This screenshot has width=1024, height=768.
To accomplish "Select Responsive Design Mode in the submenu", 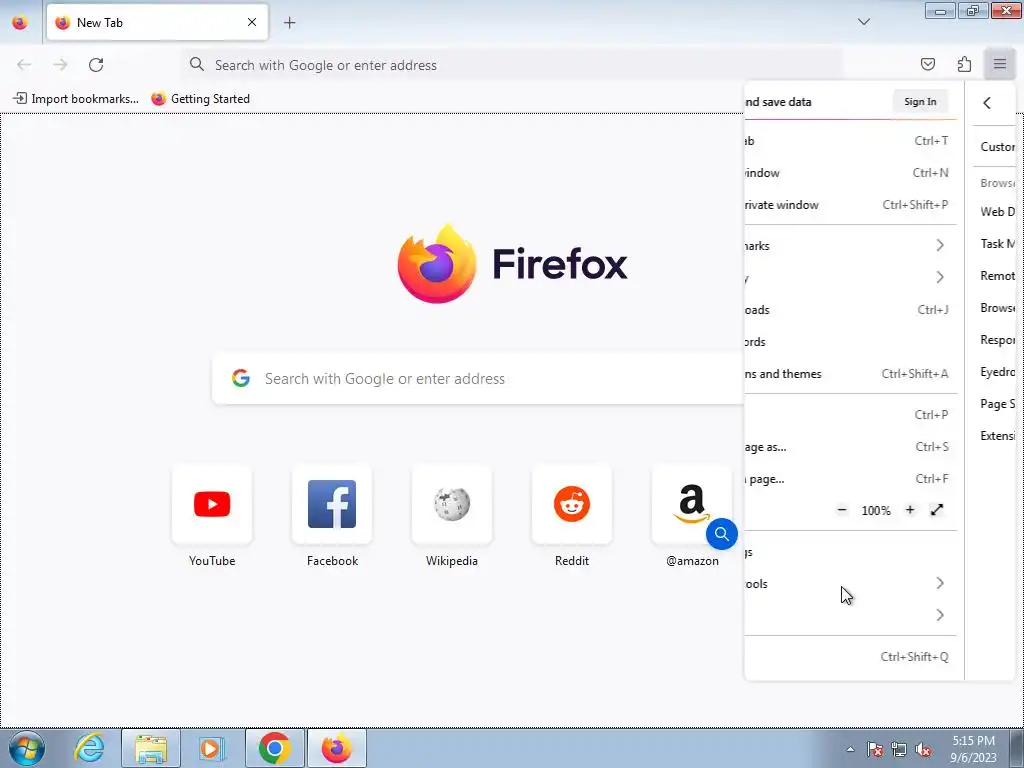I will pyautogui.click(x=995, y=340).
